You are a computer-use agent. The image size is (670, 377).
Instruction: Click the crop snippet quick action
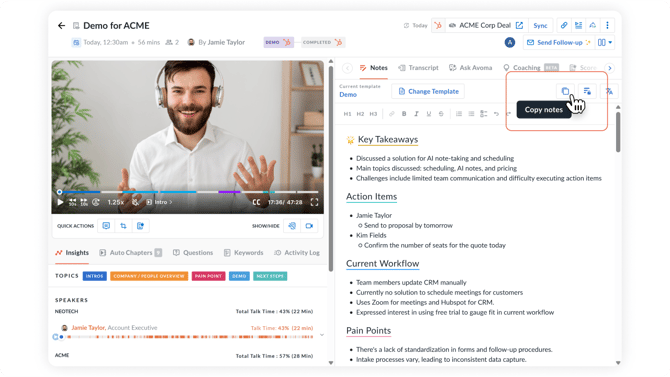(x=123, y=226)
